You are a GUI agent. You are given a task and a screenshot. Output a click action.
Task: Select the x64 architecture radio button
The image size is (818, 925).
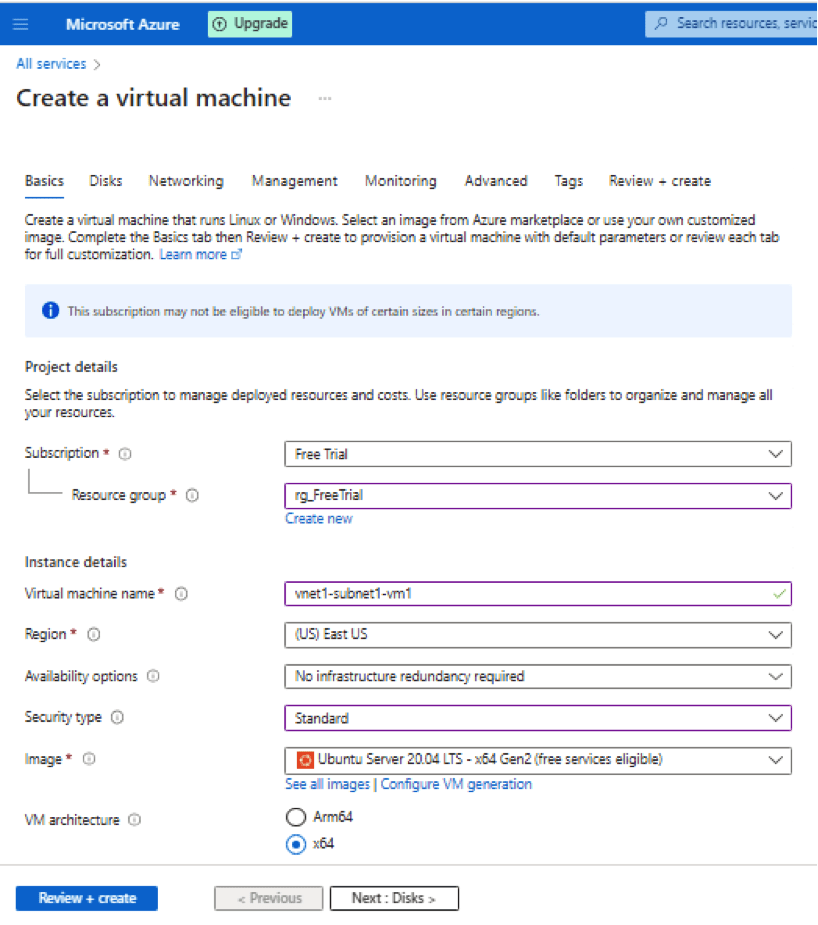click(295, 844)
